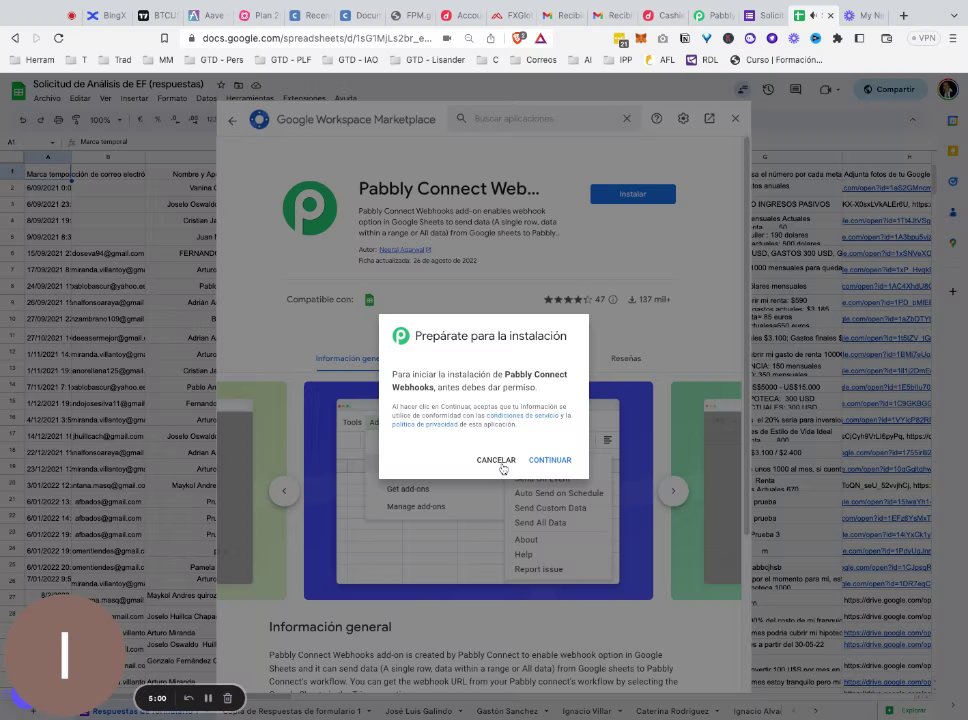
Task: Reload the page in browser toolbar
Action: [x=59, y=38]
